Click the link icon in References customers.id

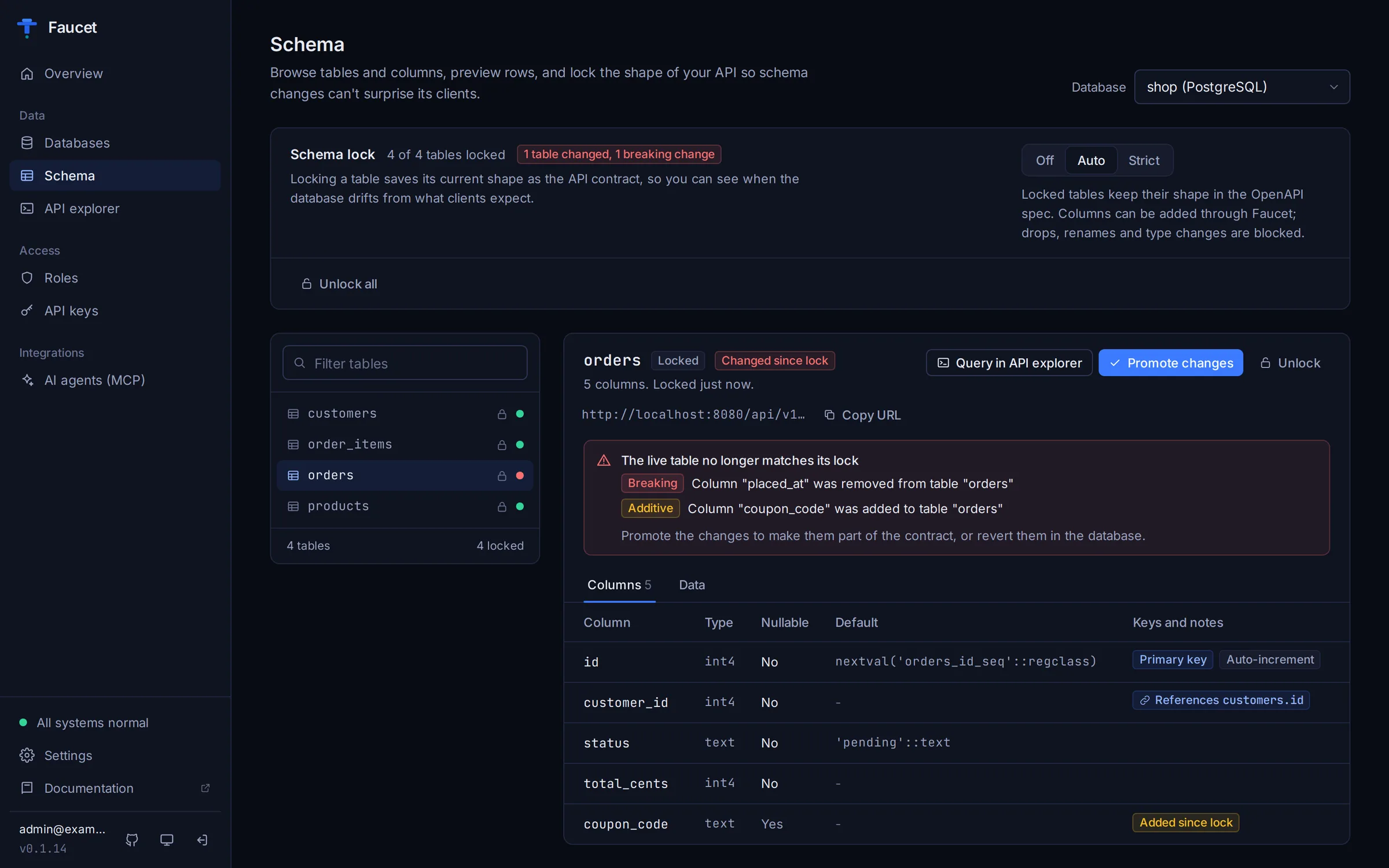click(x=1145, y=700)
